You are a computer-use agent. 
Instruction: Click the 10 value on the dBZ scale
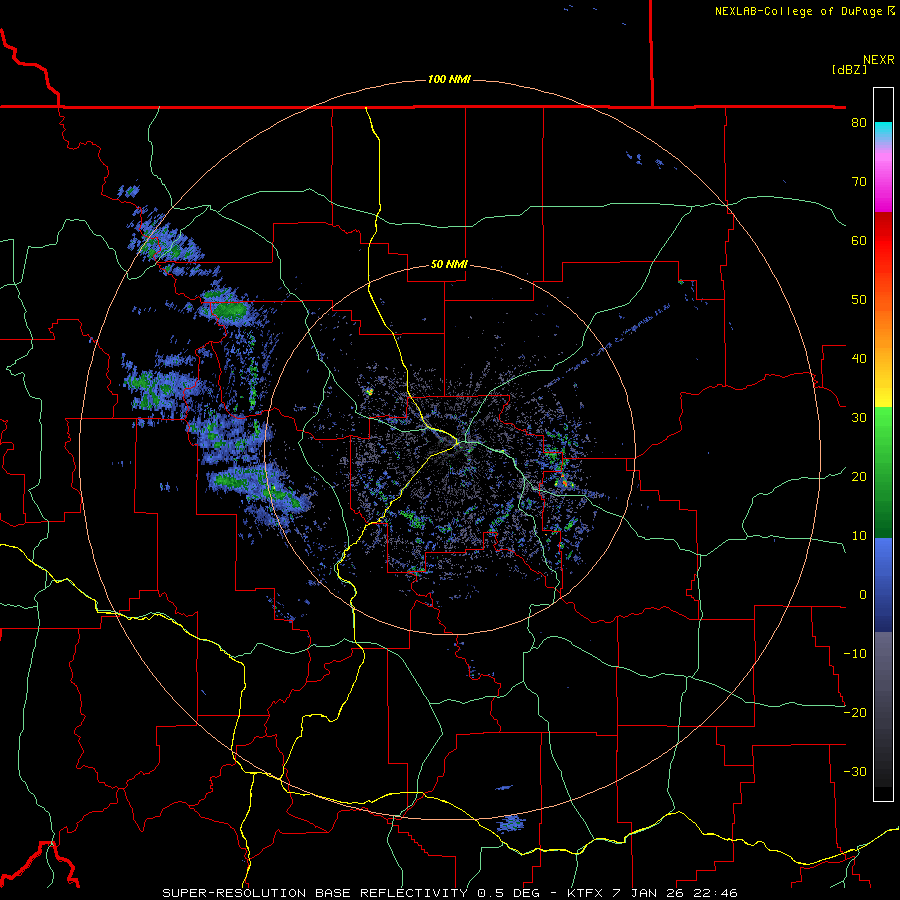coord(859,536)
